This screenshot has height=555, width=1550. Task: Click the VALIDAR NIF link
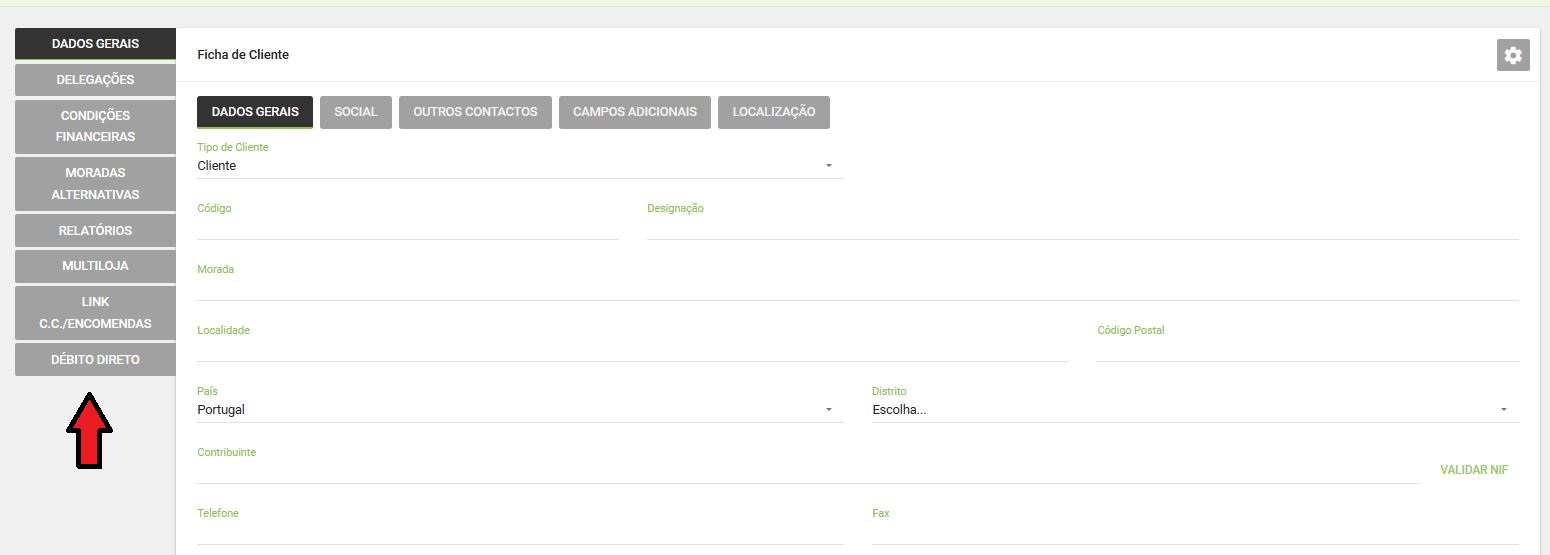point(1474,470)
